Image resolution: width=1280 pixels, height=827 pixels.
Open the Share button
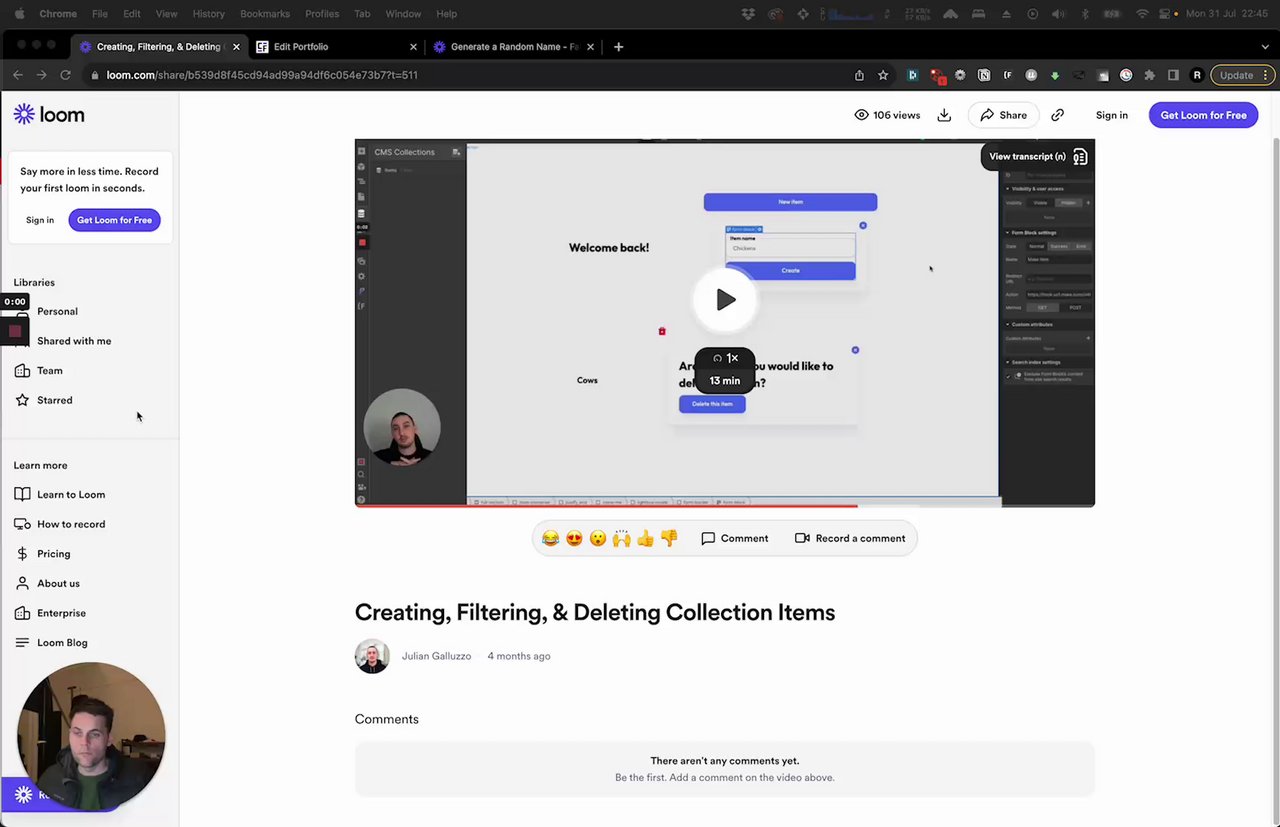click(1003, 115)
